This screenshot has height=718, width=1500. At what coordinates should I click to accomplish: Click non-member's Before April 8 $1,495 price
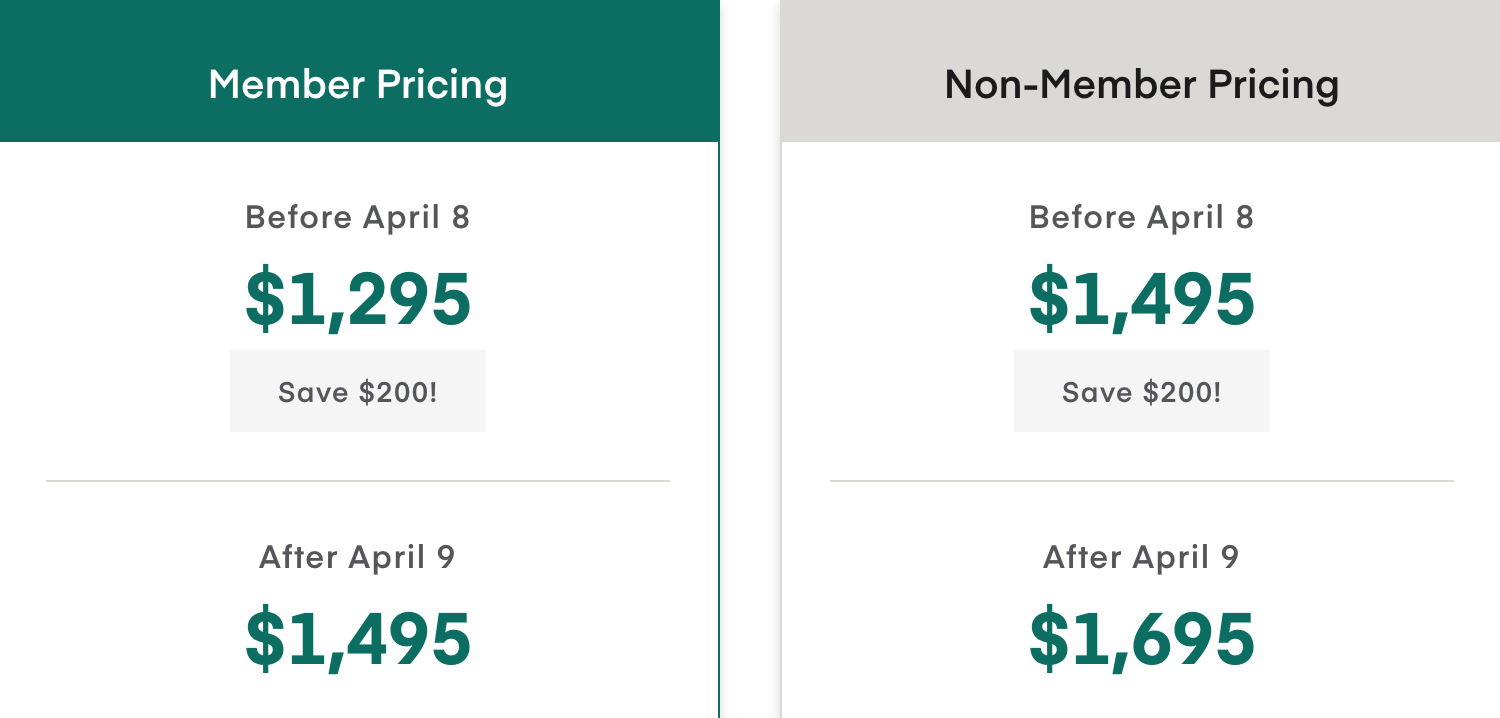(x=1141, y=299)
